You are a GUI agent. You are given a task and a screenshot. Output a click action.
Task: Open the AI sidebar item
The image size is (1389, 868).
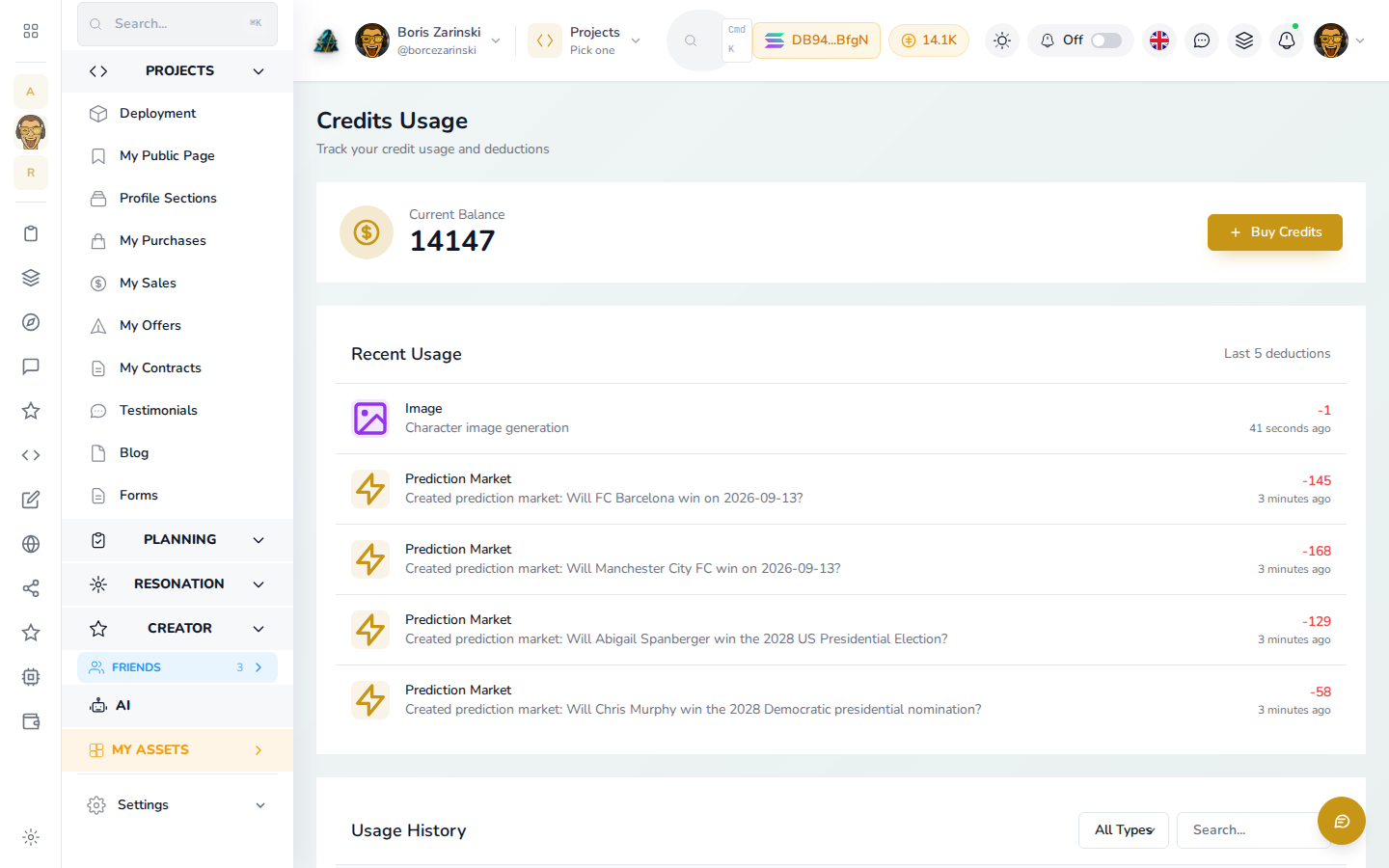point(177,706)
